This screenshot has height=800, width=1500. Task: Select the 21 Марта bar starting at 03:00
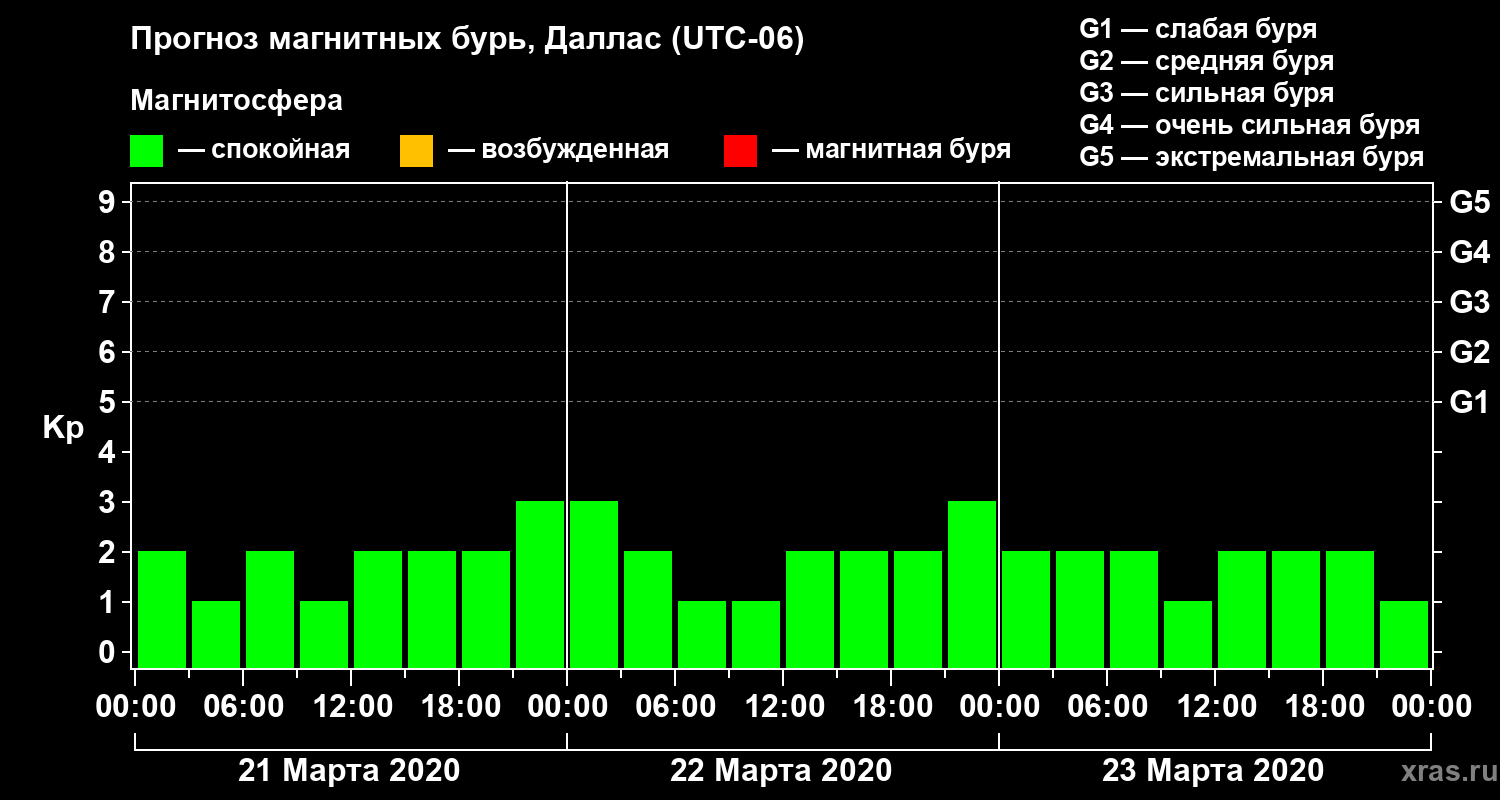coord(216,634)
